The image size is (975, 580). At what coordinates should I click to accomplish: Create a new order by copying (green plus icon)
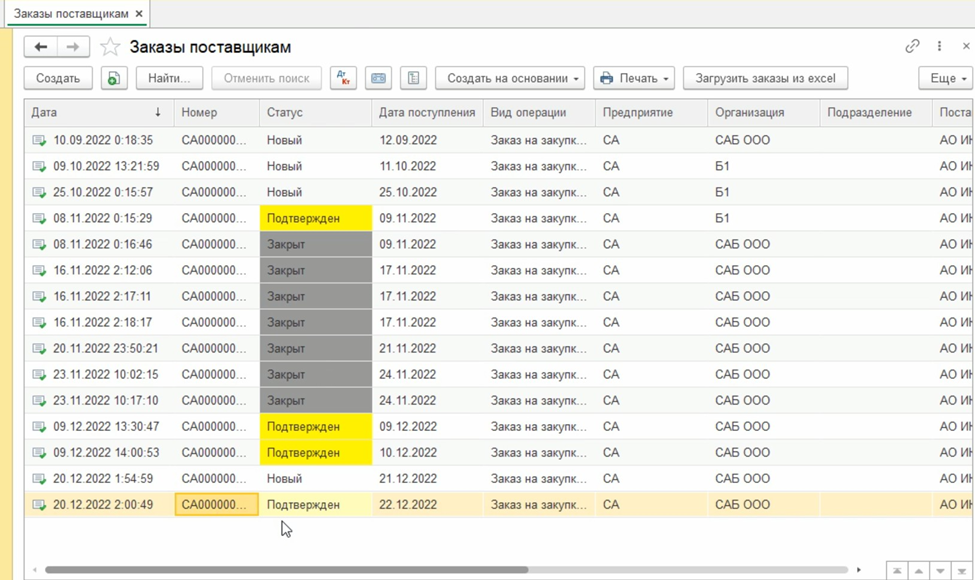[x=114, y=78]
